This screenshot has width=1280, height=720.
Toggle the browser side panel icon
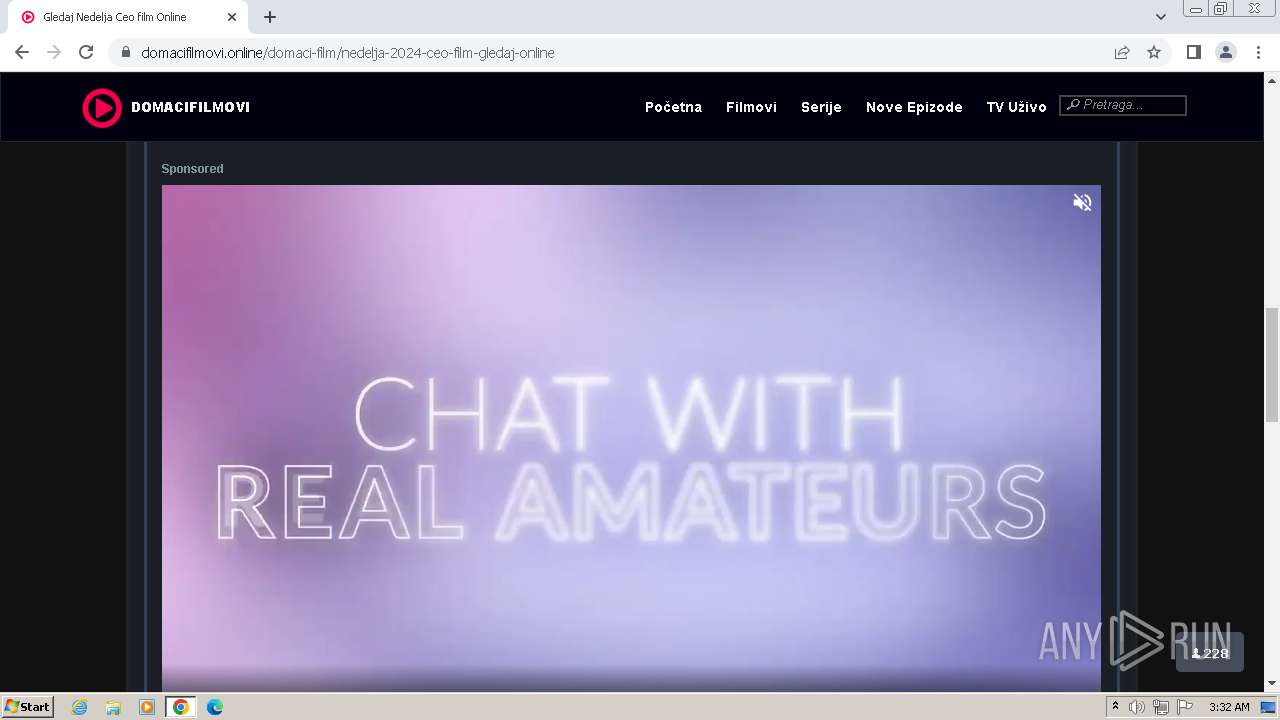point(1193,52)
